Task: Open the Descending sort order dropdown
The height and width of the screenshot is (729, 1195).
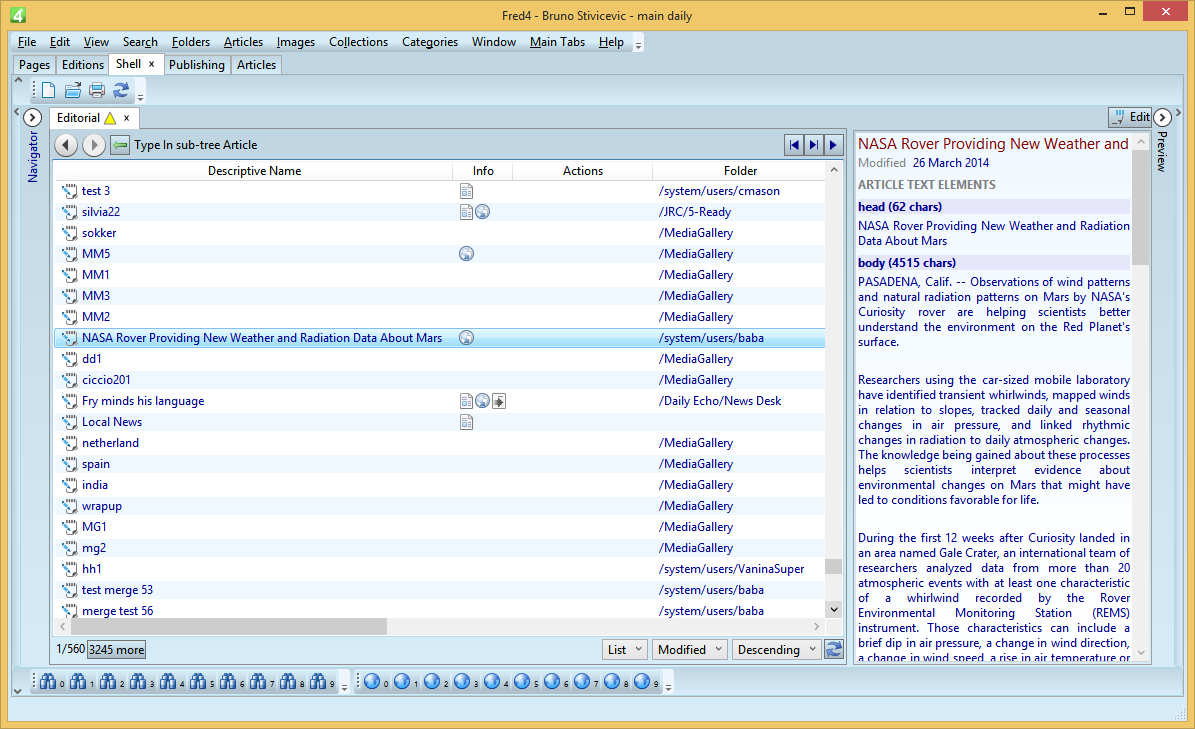Action: pos(776,650)
